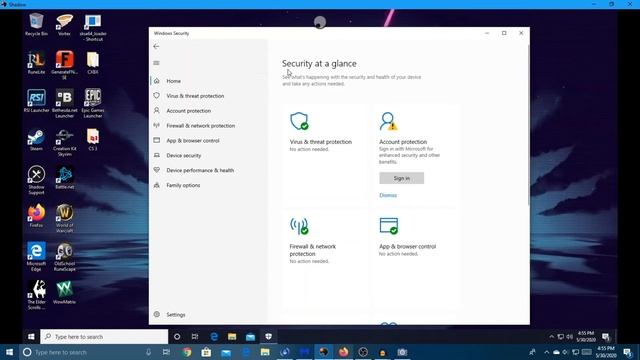
Task: Select the Vortex desktop shortcut
Action: (64, 24)
